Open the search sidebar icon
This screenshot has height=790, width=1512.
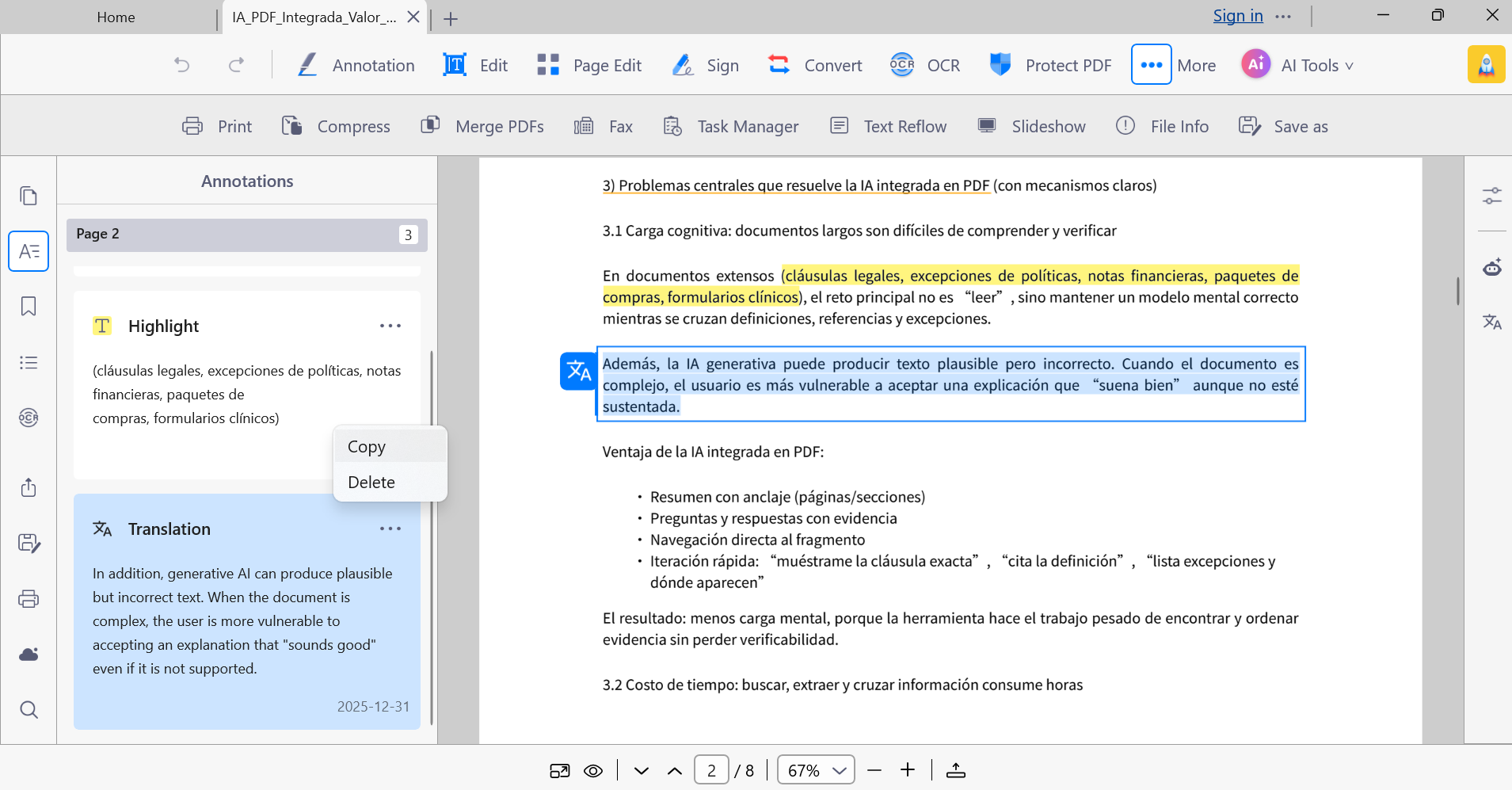[x=29, y=710]
